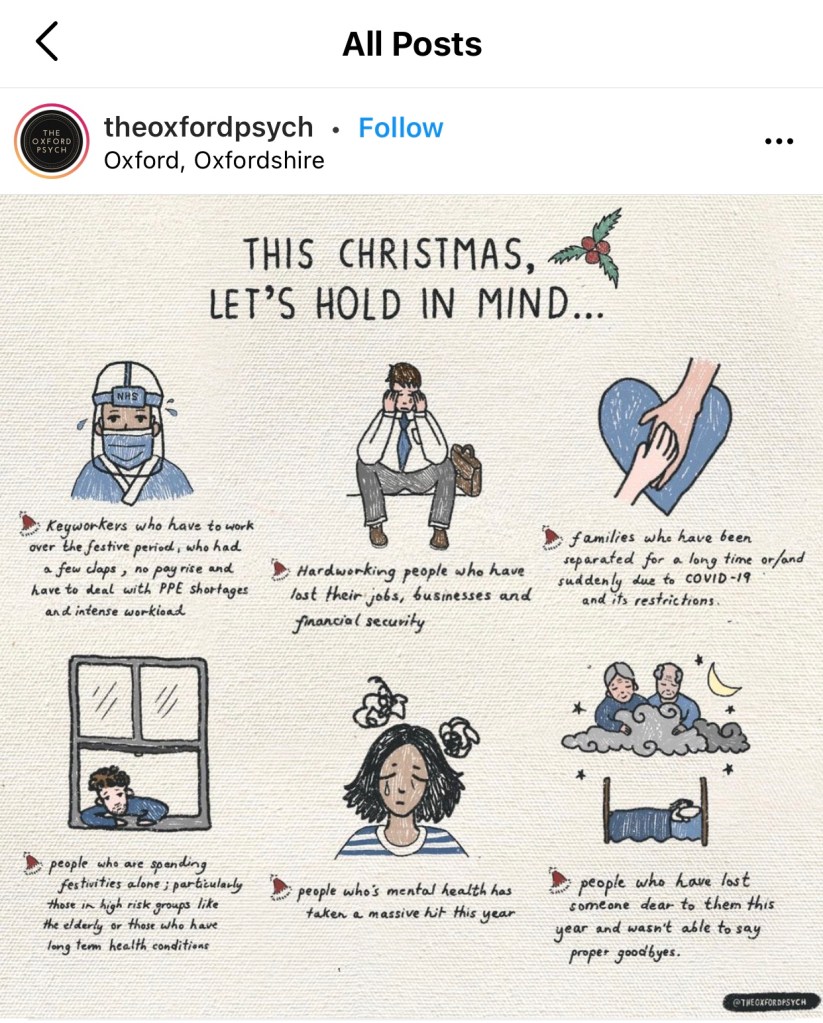Viewport: 823px width, 1023px height.
Task: Open theoxfordpsych username link
Action: [208, 127]
